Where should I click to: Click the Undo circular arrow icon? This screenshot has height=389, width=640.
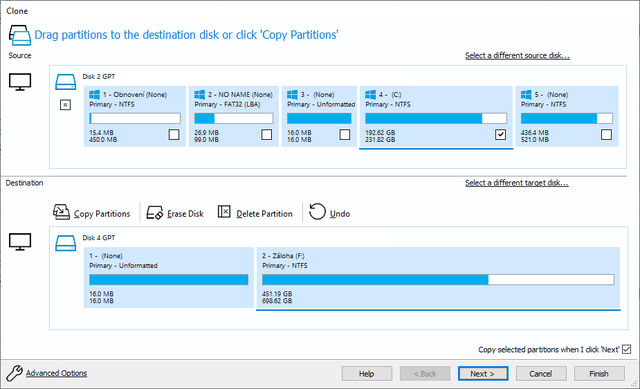[x=317, y=212]
